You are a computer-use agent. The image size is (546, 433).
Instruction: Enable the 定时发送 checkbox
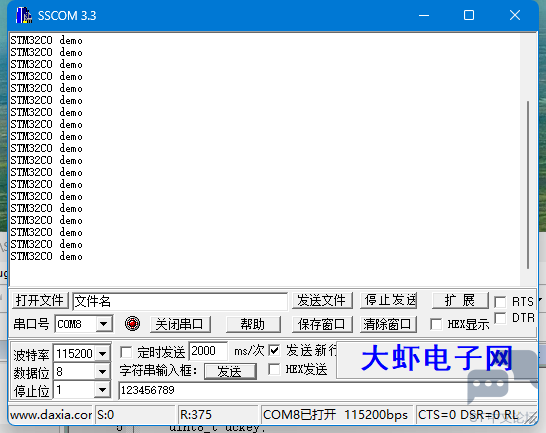tap(126, 352)
